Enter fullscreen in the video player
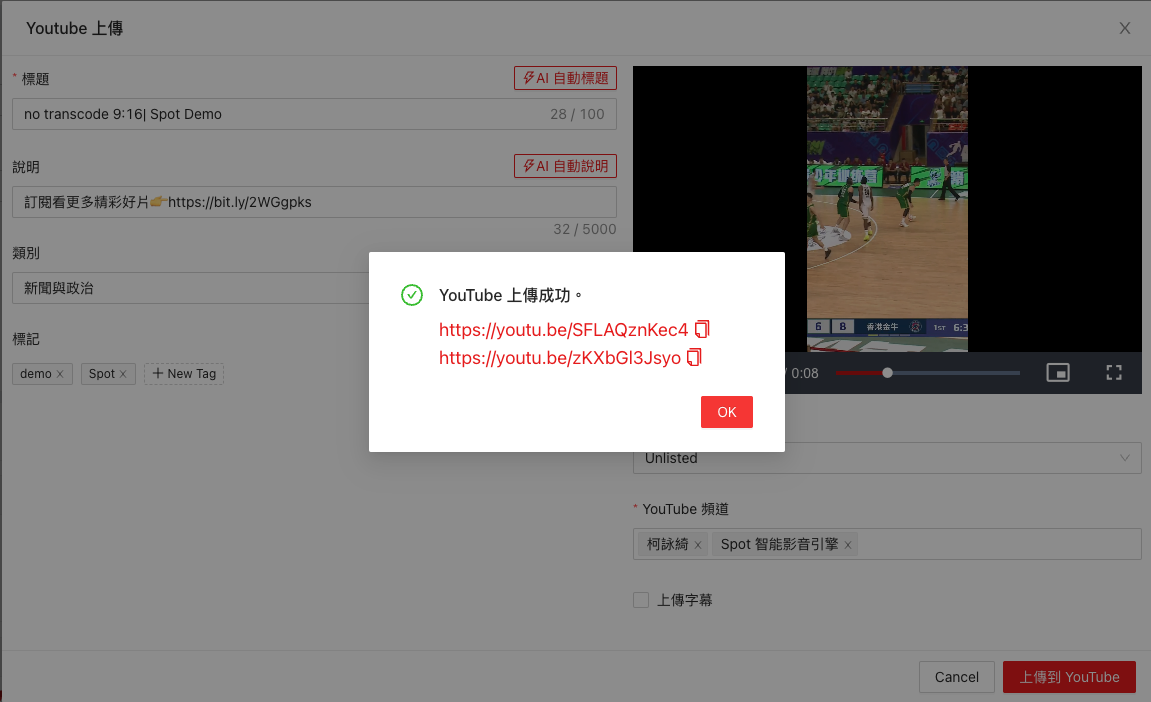 tap(1114, 373)
